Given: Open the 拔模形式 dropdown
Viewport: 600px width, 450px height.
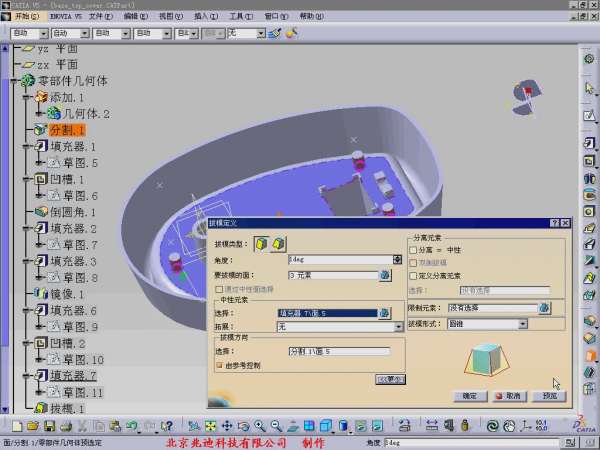Looking at the screenshot, I should click(522, 324).
